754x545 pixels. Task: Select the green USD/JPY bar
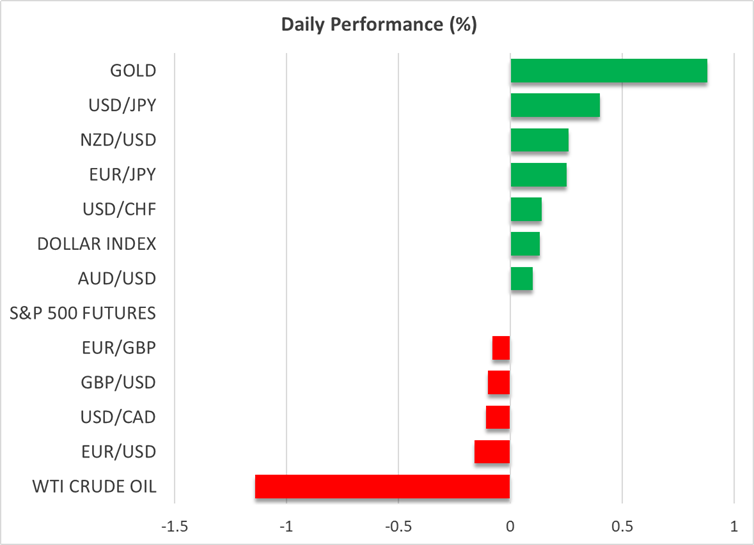coord(555,106)
